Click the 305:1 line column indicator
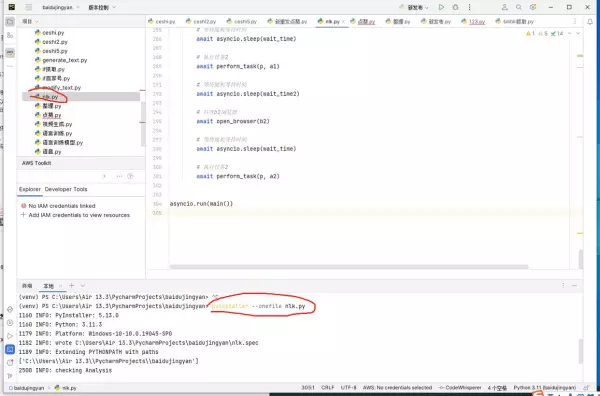The height and width of the screenshot is (396, 600). tap(308, 388)
